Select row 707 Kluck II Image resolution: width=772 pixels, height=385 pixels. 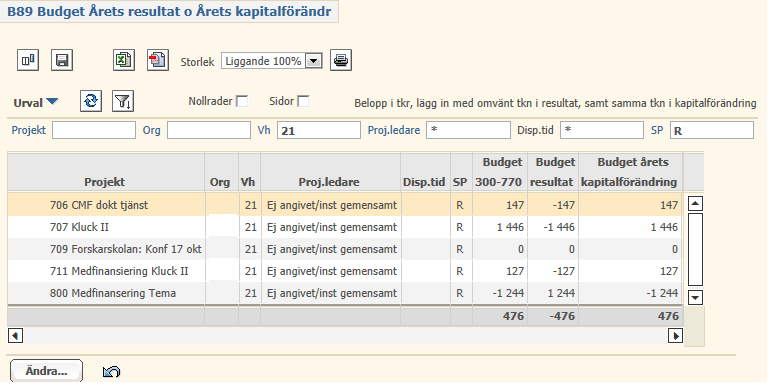tap(344, 227)
